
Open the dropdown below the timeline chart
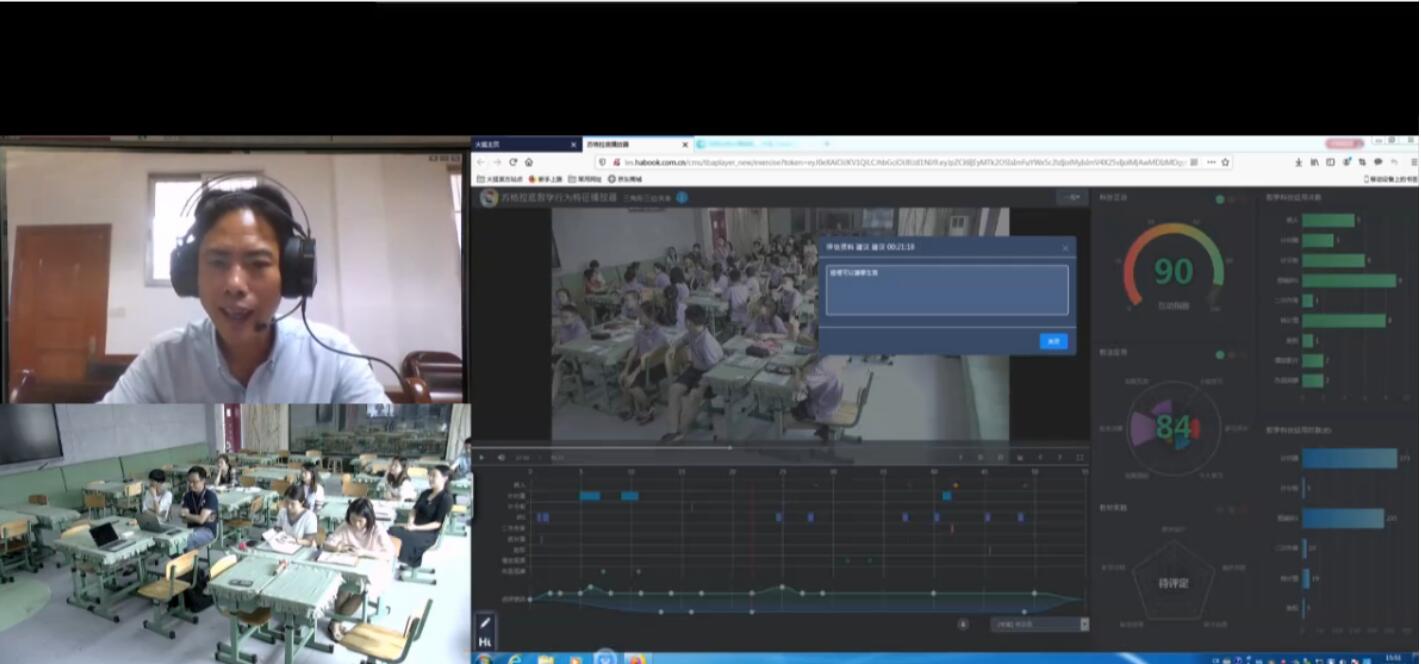1040,624
